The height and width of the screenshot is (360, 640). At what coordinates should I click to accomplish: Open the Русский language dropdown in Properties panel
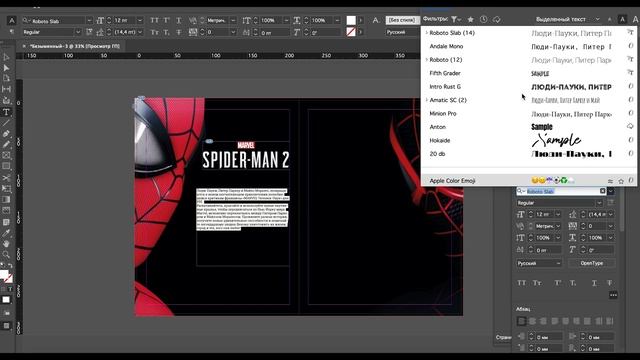pos(539,263)
